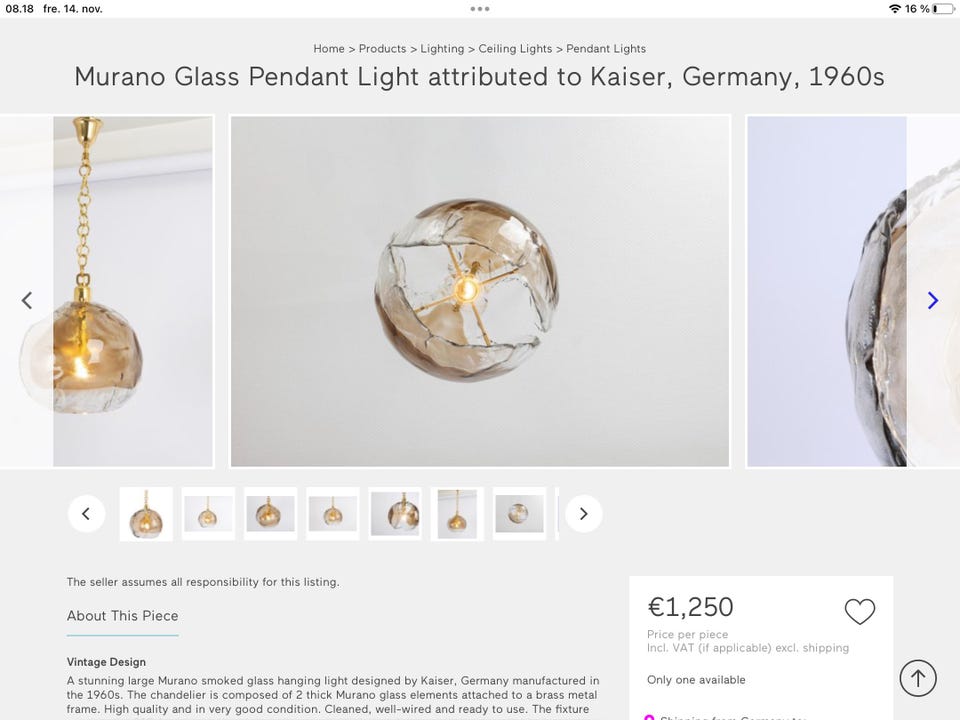Select the fifth pendant light thumbnail
The width and height of the screenshot is (960, 720).
pyautogui.click(x=395, y=513)
